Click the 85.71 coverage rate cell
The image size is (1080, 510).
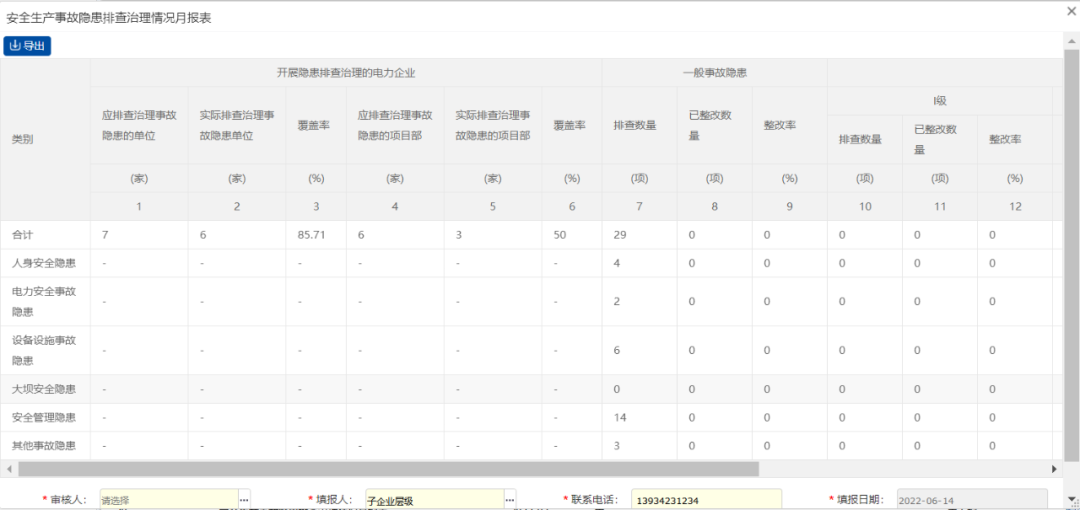(x=316, y=235)
